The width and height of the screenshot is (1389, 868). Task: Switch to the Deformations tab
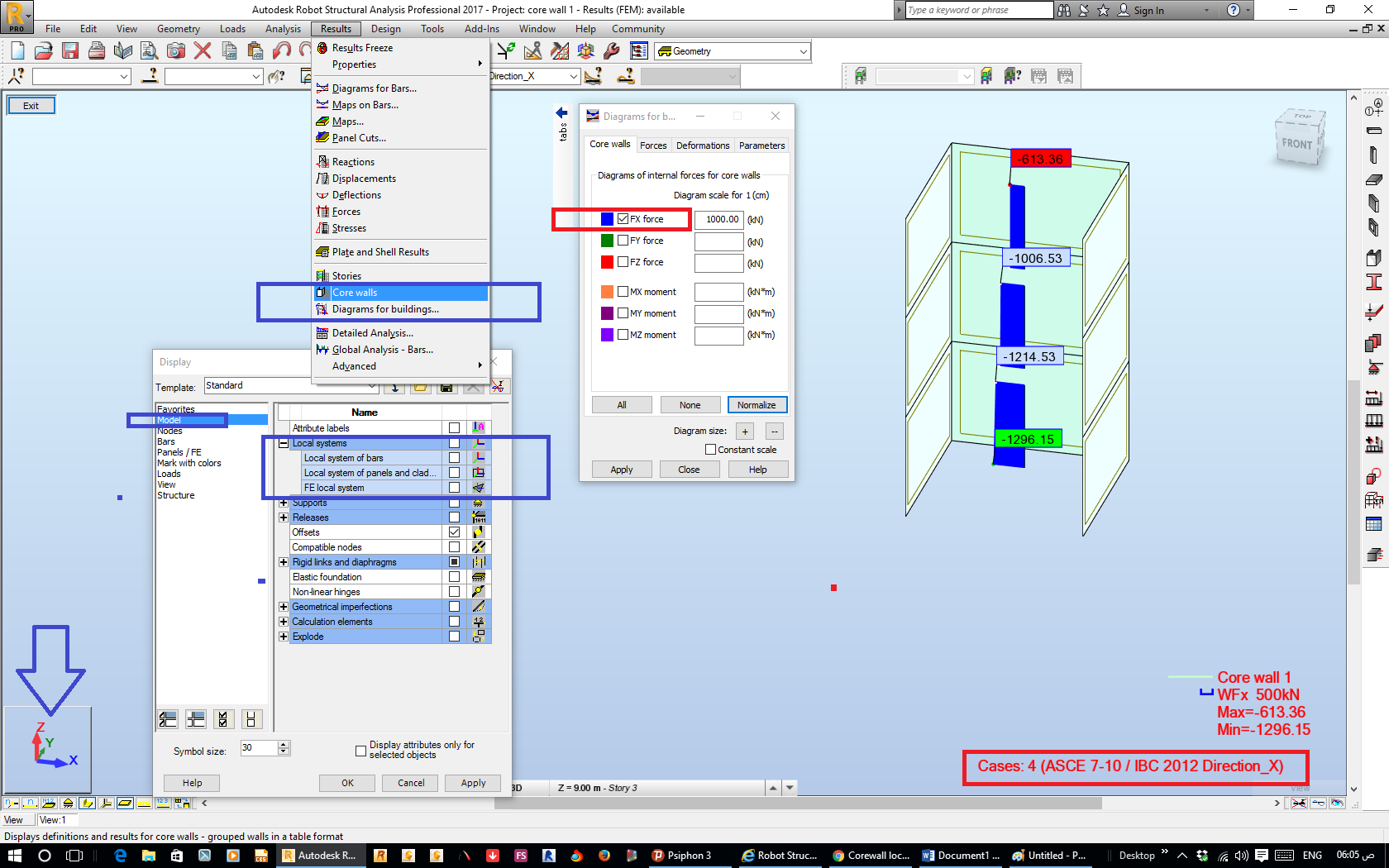[702, 145]
